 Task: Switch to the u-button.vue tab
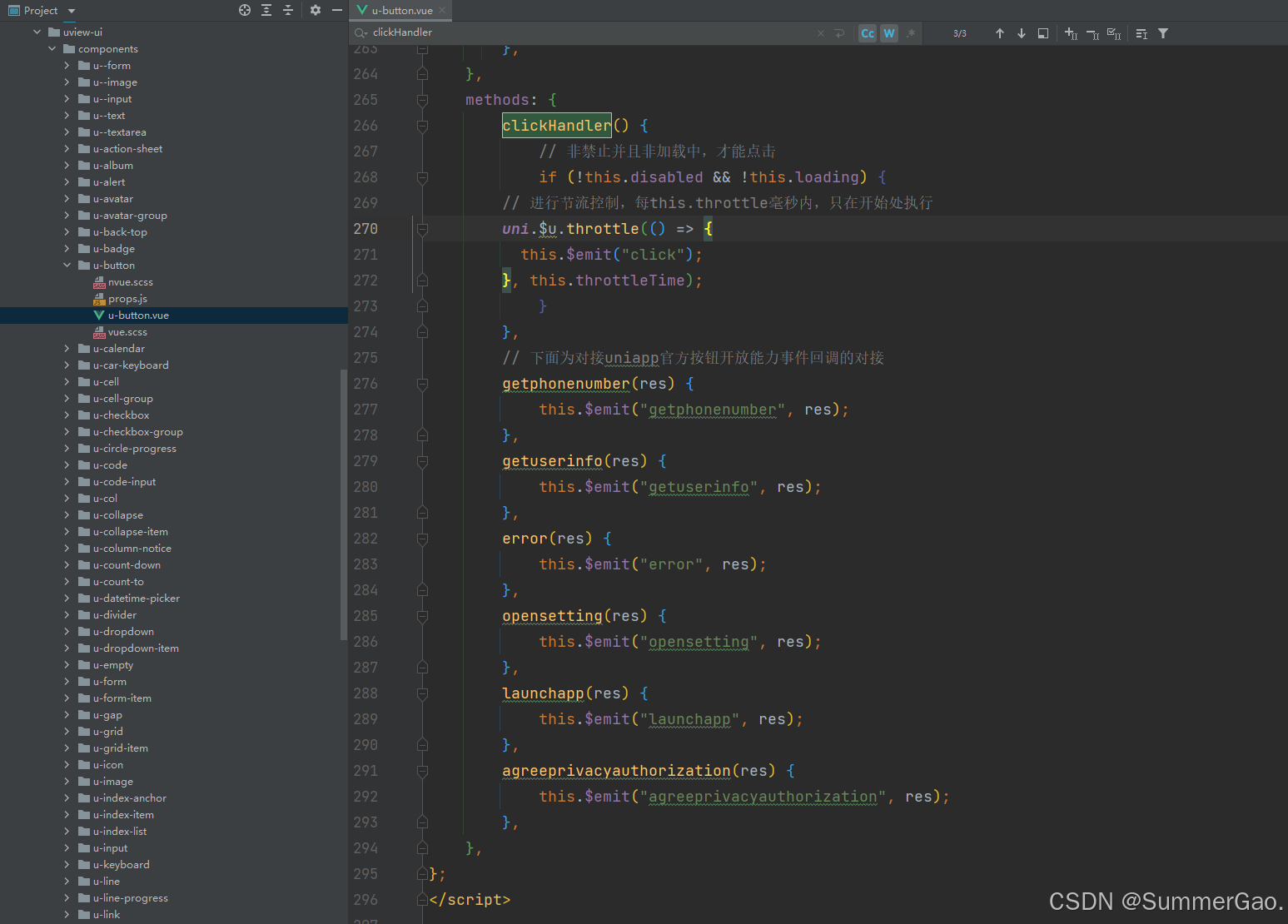point(398,11)
